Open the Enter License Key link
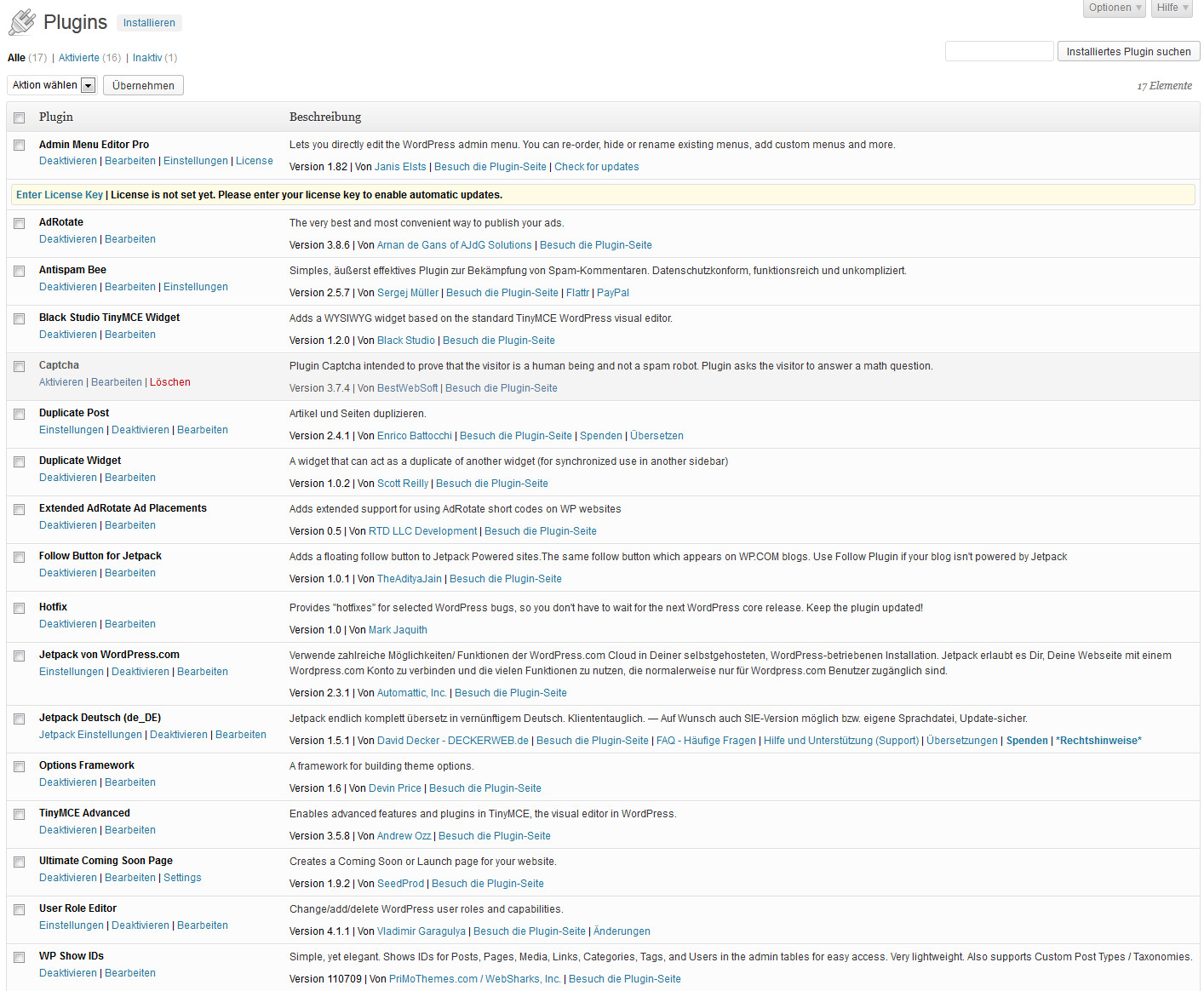This screenshot has width=1204, height=991. point(60,195)
